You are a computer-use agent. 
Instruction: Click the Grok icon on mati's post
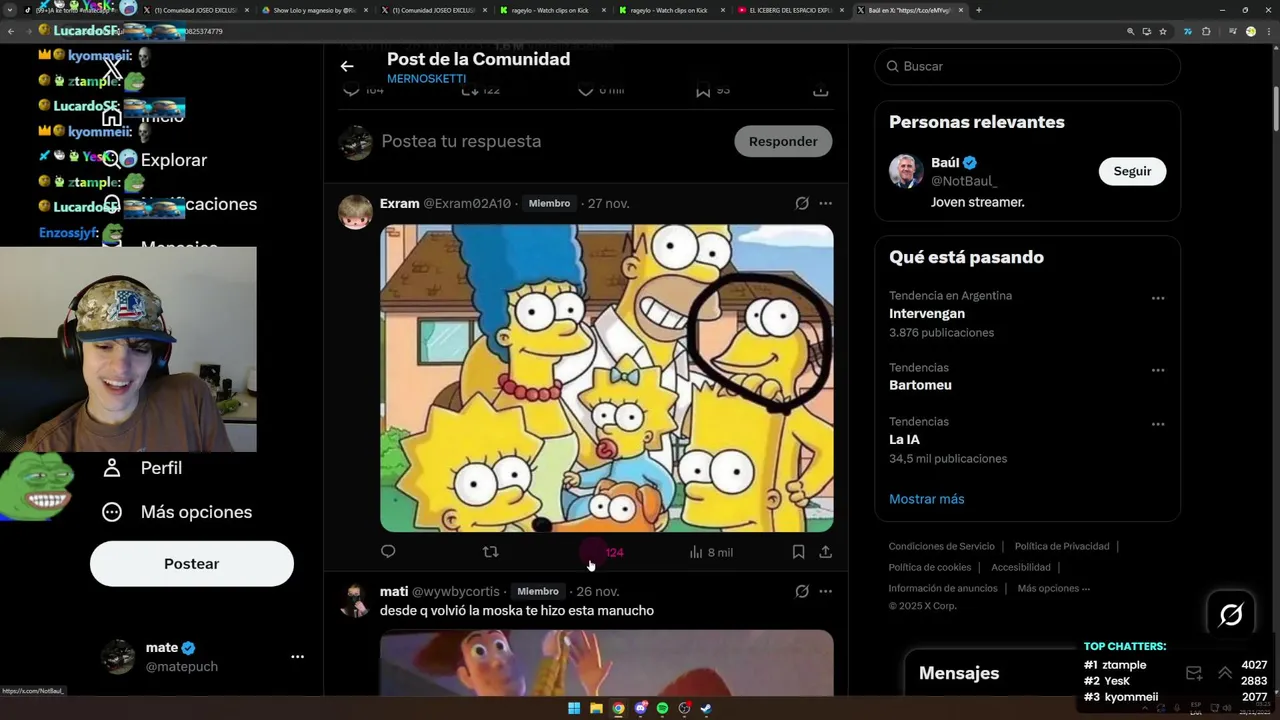pos(802,591)
